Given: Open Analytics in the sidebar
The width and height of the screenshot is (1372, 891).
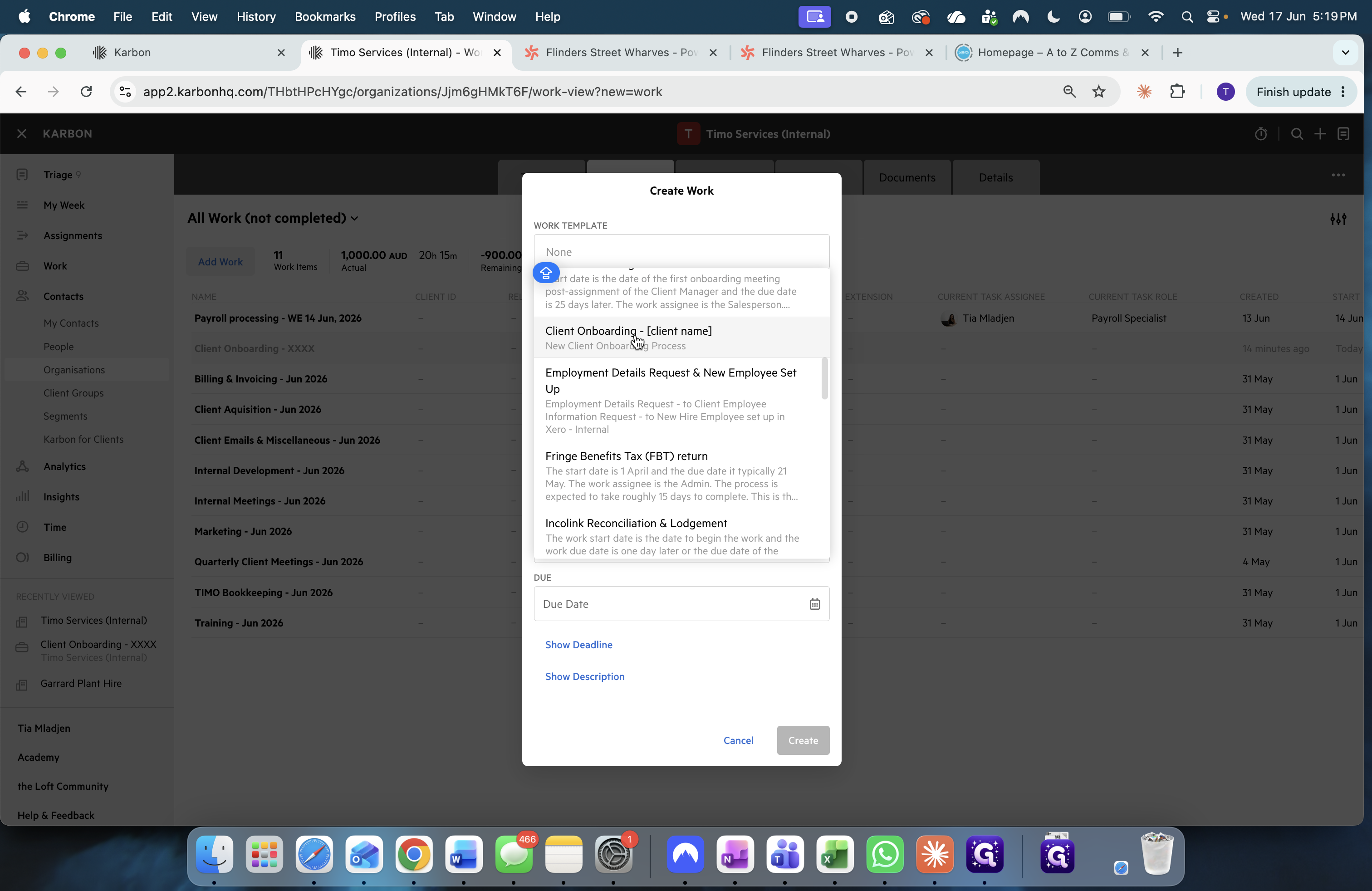Looking at the screenshot, I should (64, 466).
